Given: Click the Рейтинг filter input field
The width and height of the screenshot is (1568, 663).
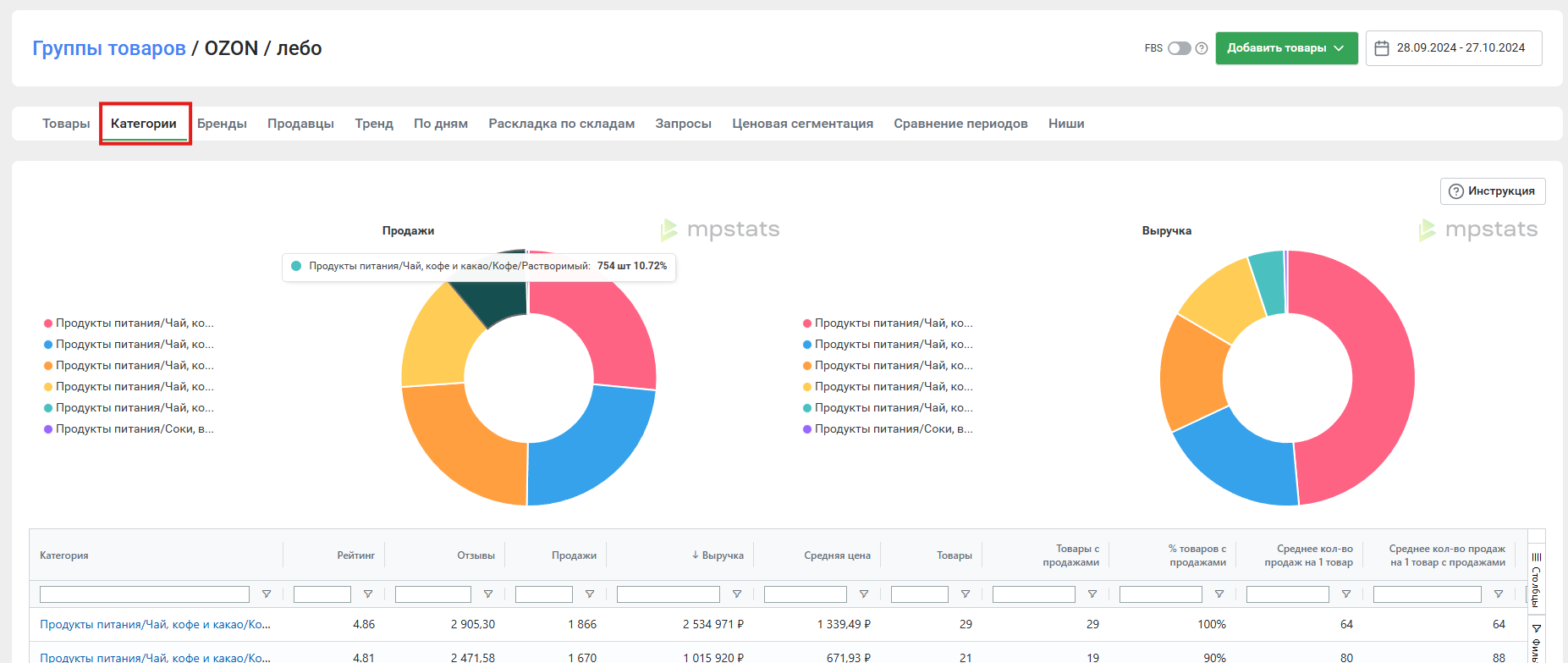Looking at the screenshot, I should point(322,594).
